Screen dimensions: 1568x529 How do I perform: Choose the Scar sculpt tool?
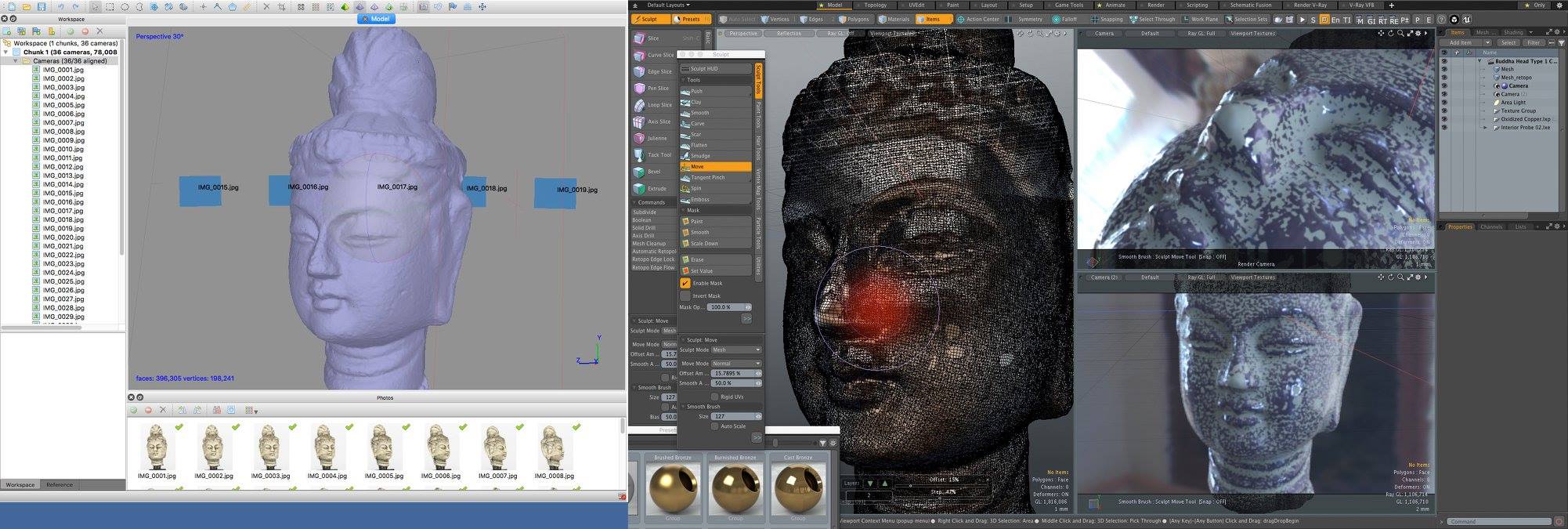[716, 135]
